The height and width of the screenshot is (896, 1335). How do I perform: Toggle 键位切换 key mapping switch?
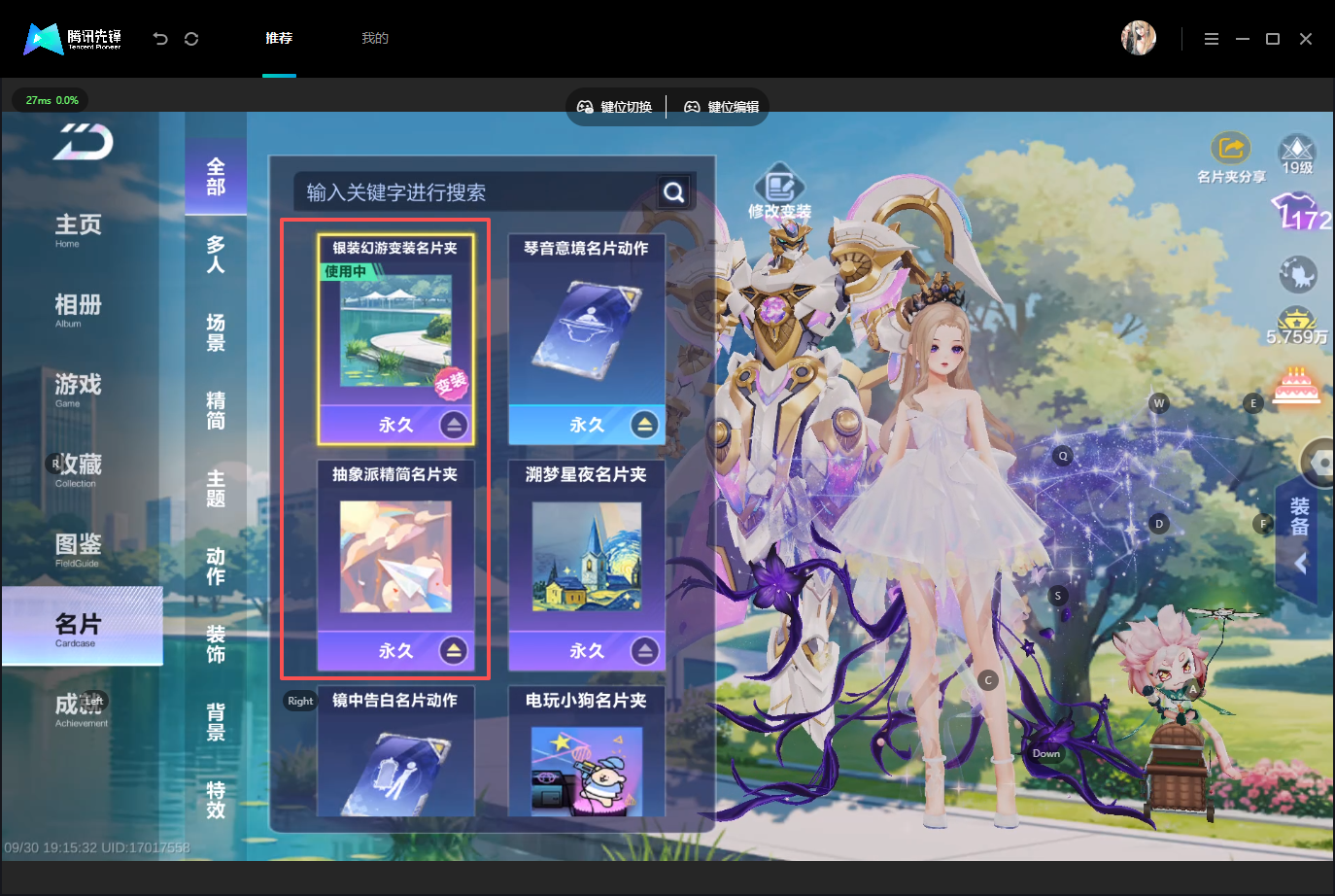pyautogui.click(x=614, y=107)
